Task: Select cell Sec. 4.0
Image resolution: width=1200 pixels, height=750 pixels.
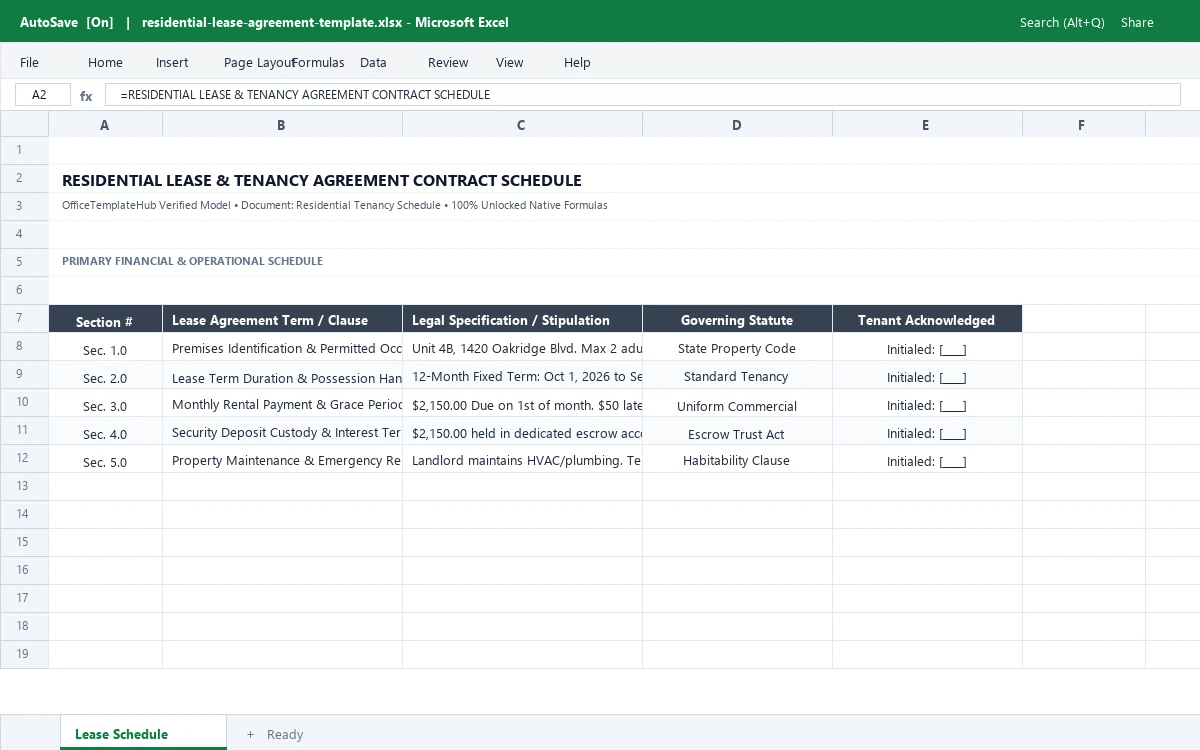Action: [x=105, y=431]
